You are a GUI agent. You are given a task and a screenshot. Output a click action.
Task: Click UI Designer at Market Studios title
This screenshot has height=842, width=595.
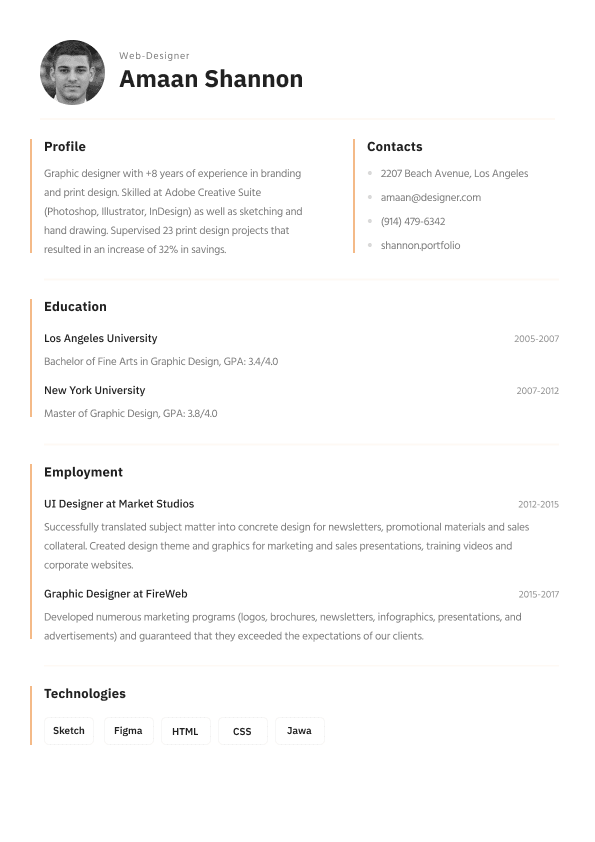[x=119, y=504]
